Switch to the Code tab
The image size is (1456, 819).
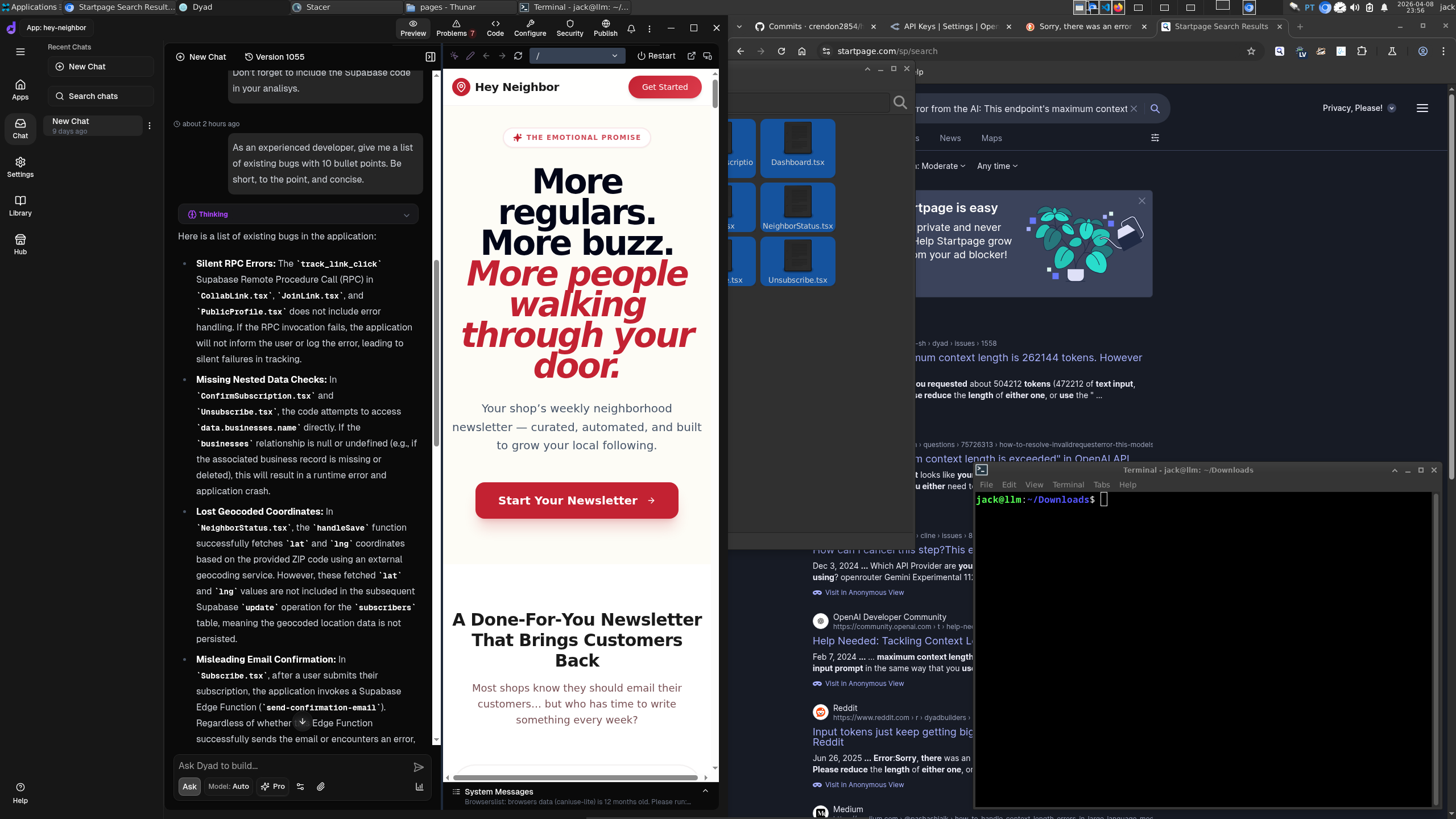coord(495,28)
